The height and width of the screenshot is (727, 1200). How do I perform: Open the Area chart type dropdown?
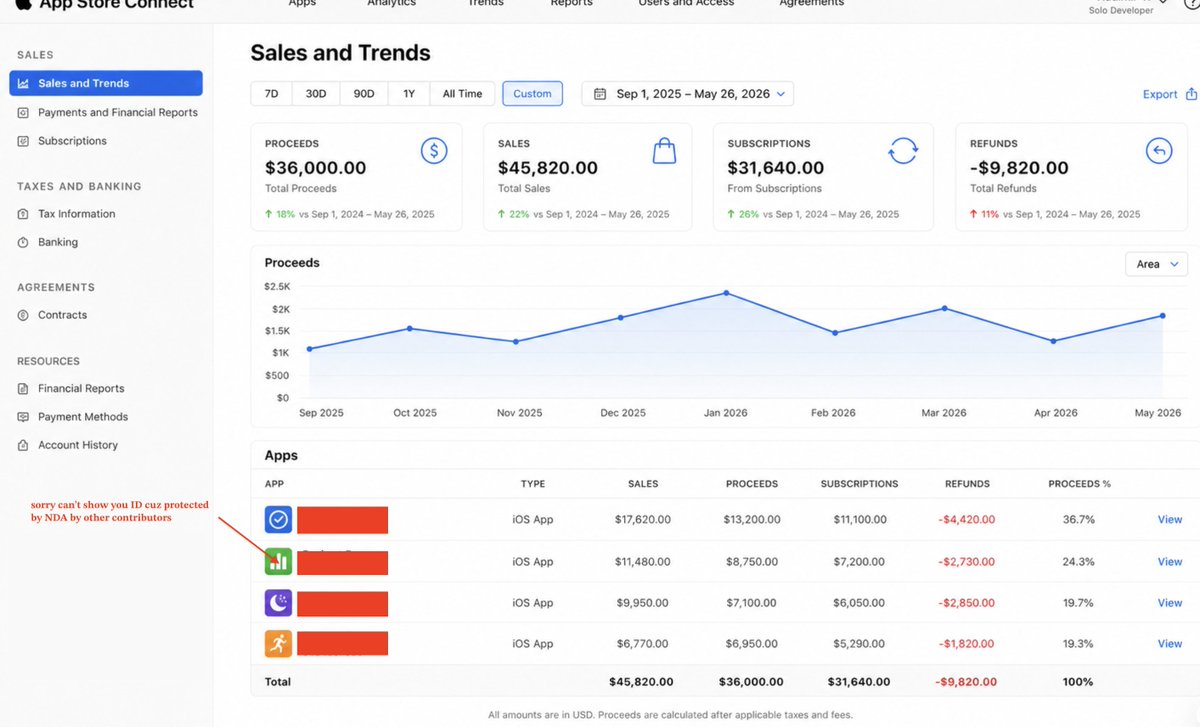(1156, 264)
